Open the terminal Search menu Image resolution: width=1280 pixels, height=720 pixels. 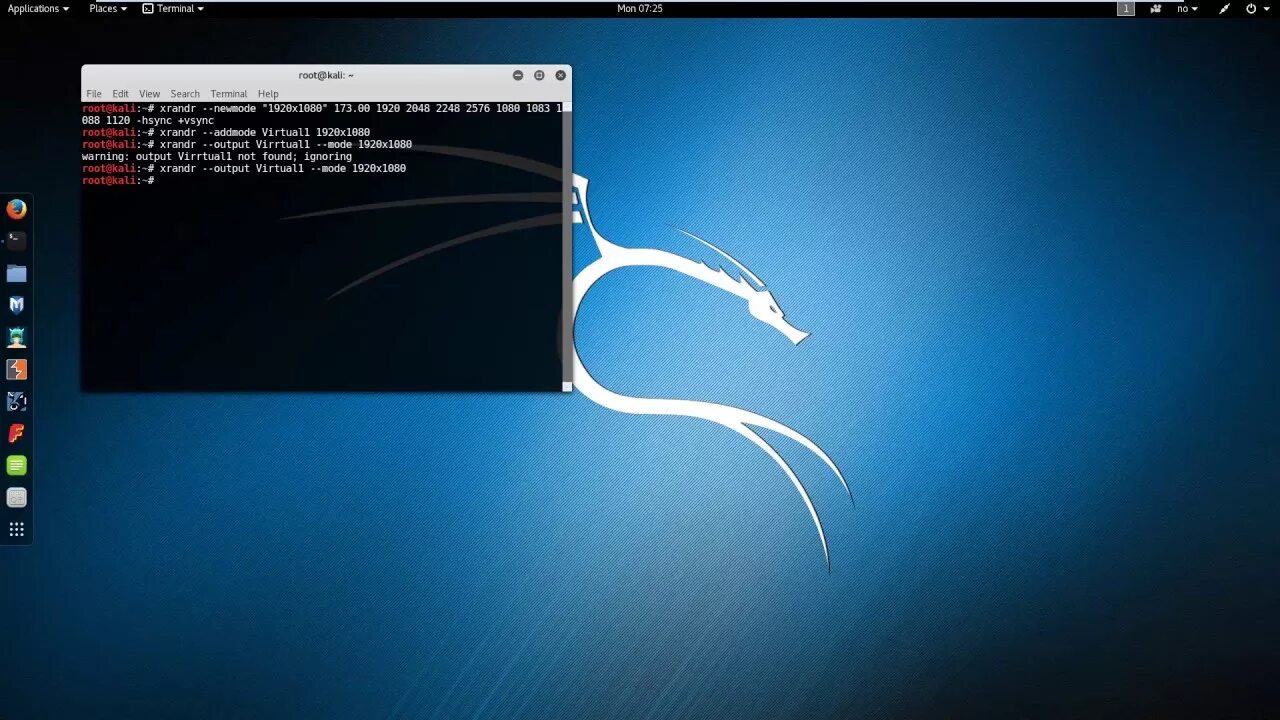pyautogui.click(x=185, y=94)
